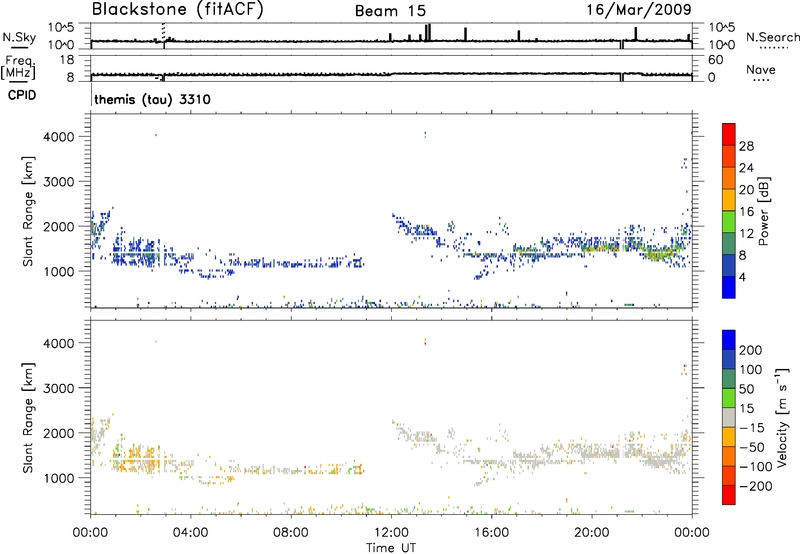The width and height of the screenshot is (800, 554).
Task: Click the 16/Mar/2009 date text
Action: click(639, 10)
